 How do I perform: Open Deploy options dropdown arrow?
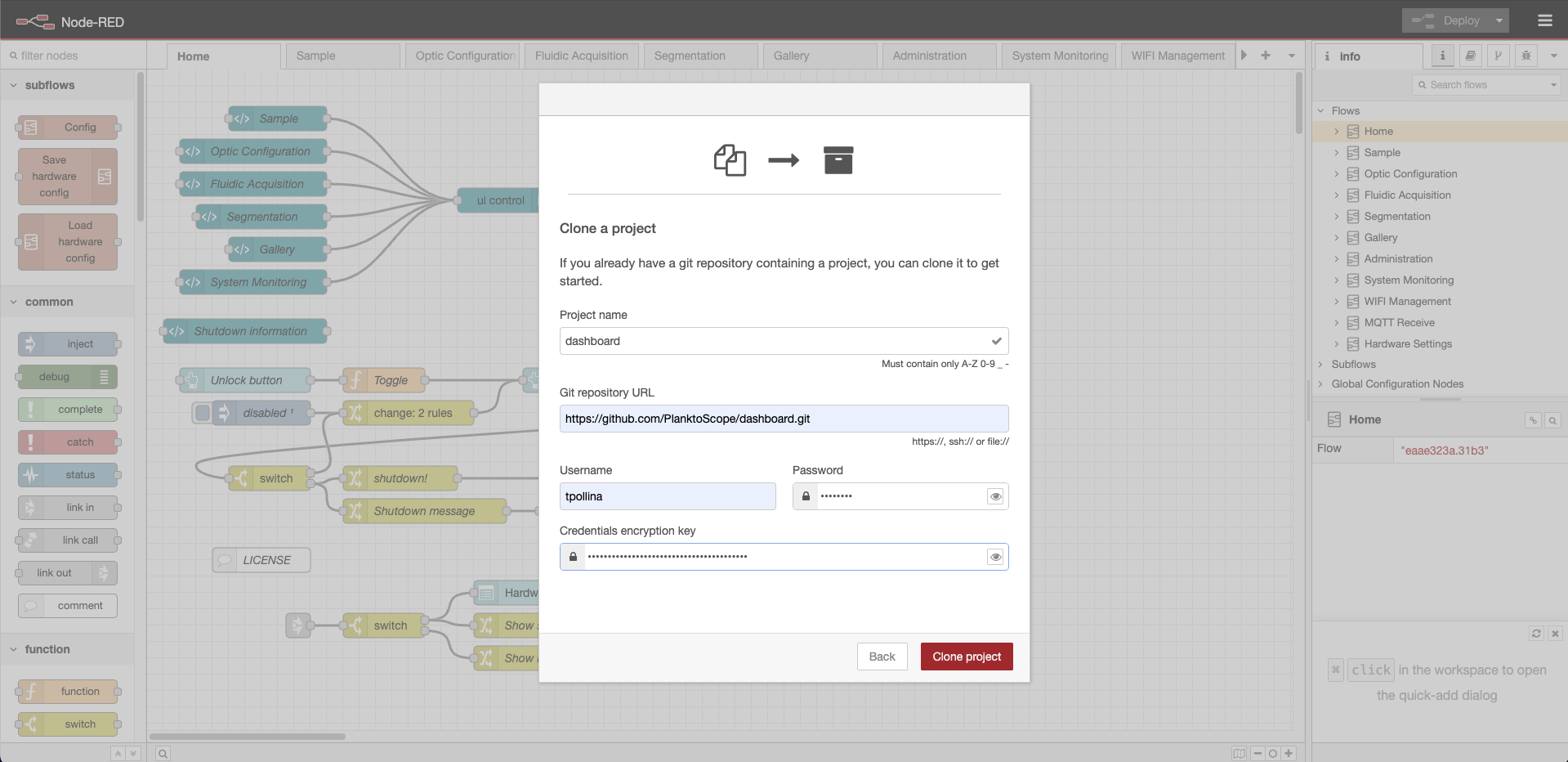pyautogui.click(x=1499, y=20)
